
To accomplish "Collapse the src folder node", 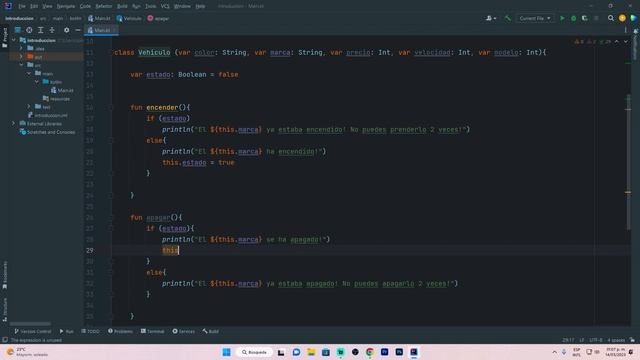I will click(21, 65).
